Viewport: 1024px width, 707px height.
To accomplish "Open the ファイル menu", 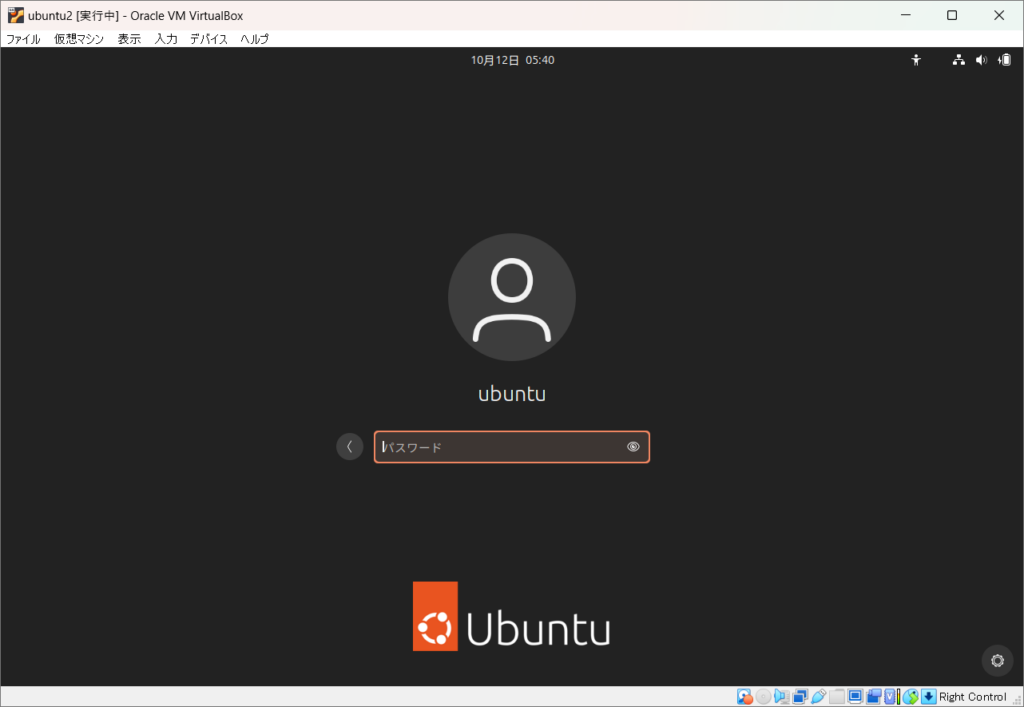I will pos(24,39).
